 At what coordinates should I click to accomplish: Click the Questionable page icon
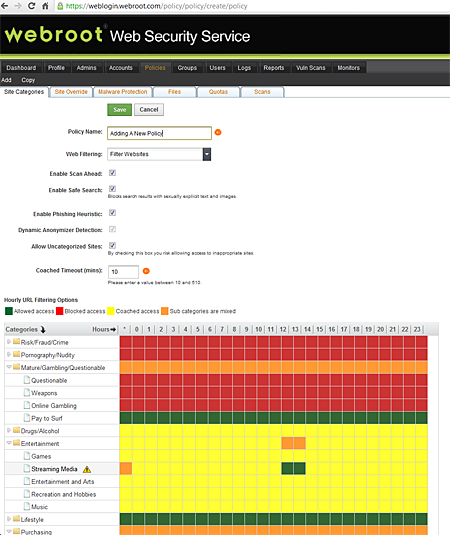(x=27, y=380)
